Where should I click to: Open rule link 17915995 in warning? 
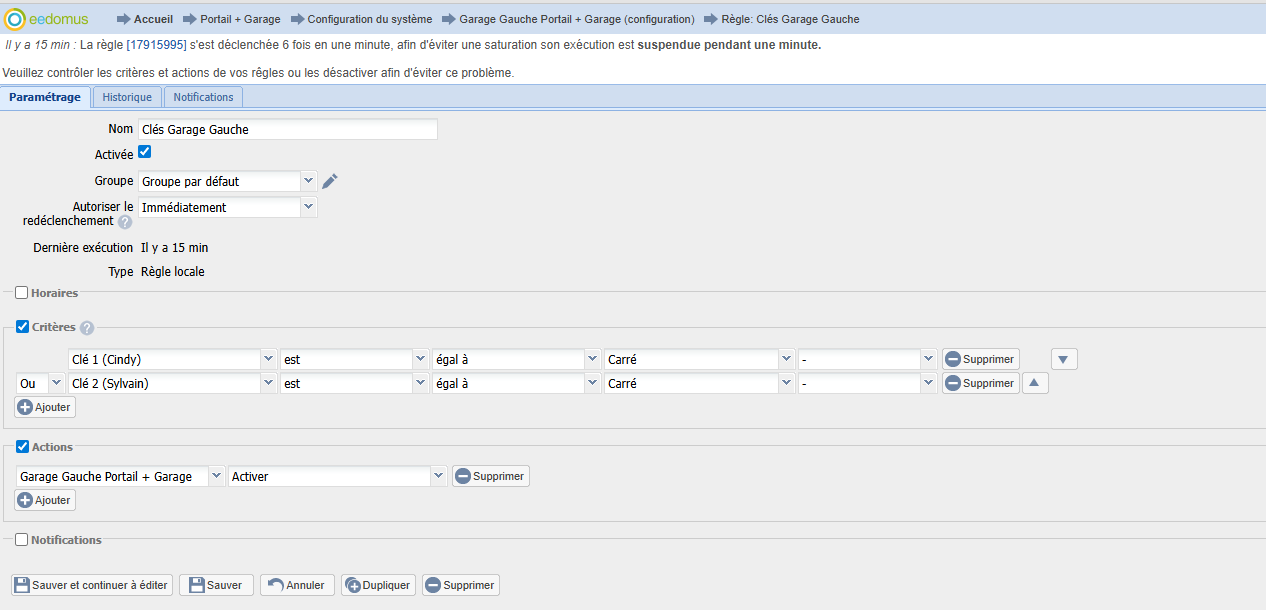click(x=156, y=45)
